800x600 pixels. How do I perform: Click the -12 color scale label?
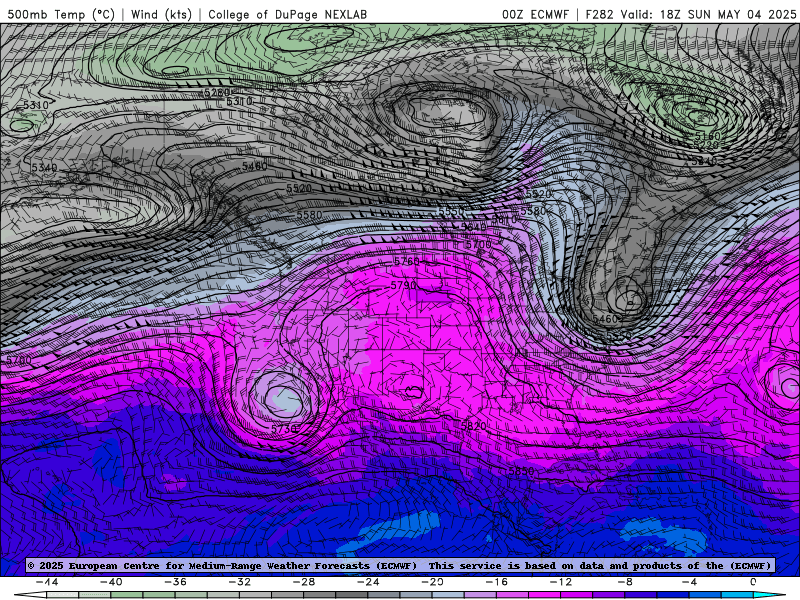coord(561,582)
